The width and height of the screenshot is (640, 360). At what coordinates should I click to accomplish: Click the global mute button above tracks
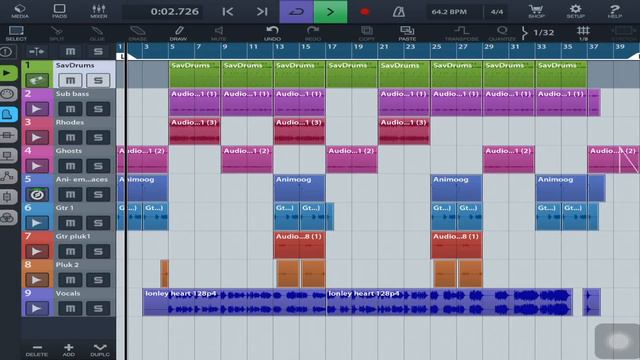[x=70, y=51]
